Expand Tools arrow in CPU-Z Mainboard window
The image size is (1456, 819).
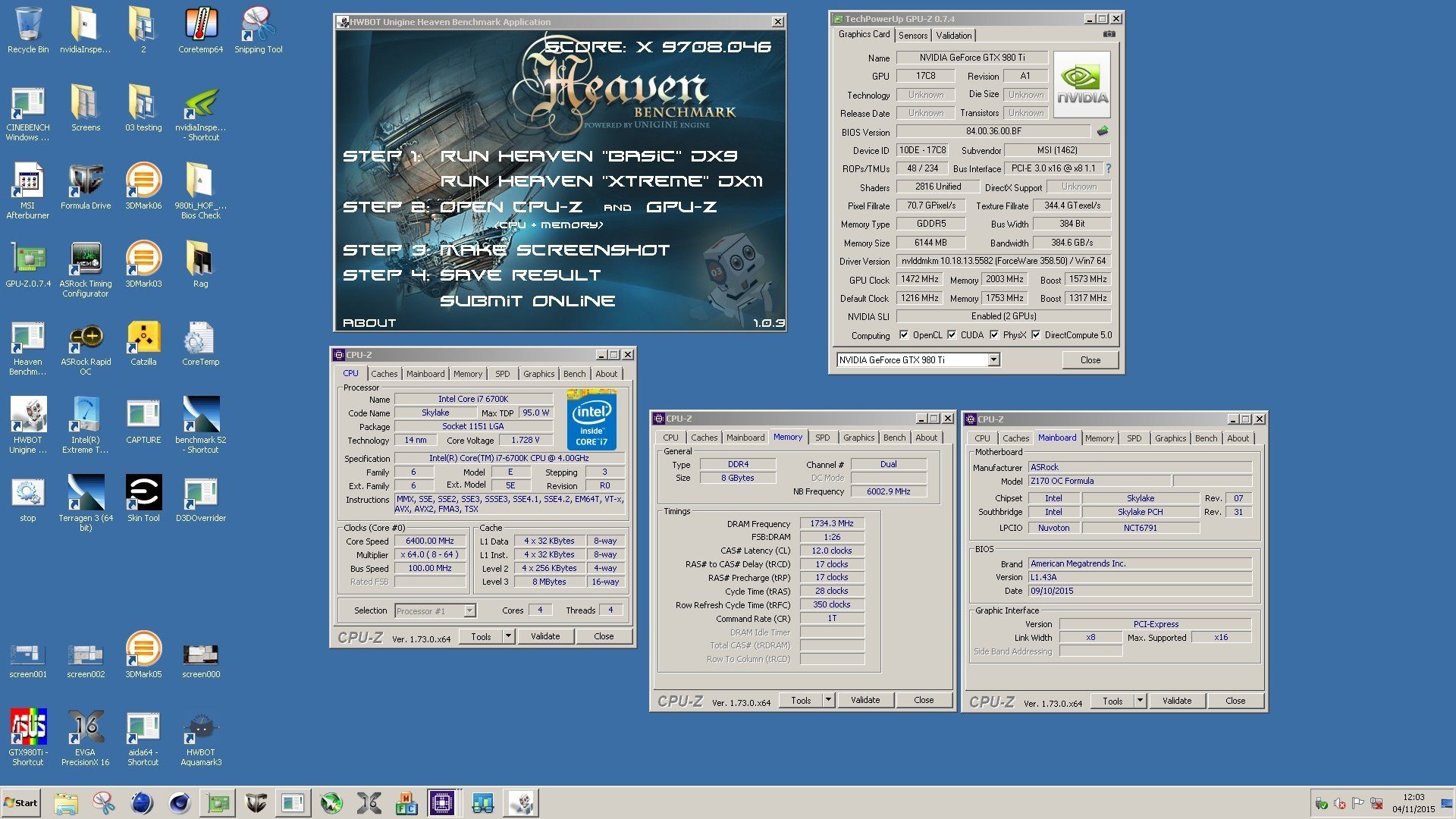(x=1140, y=701)
